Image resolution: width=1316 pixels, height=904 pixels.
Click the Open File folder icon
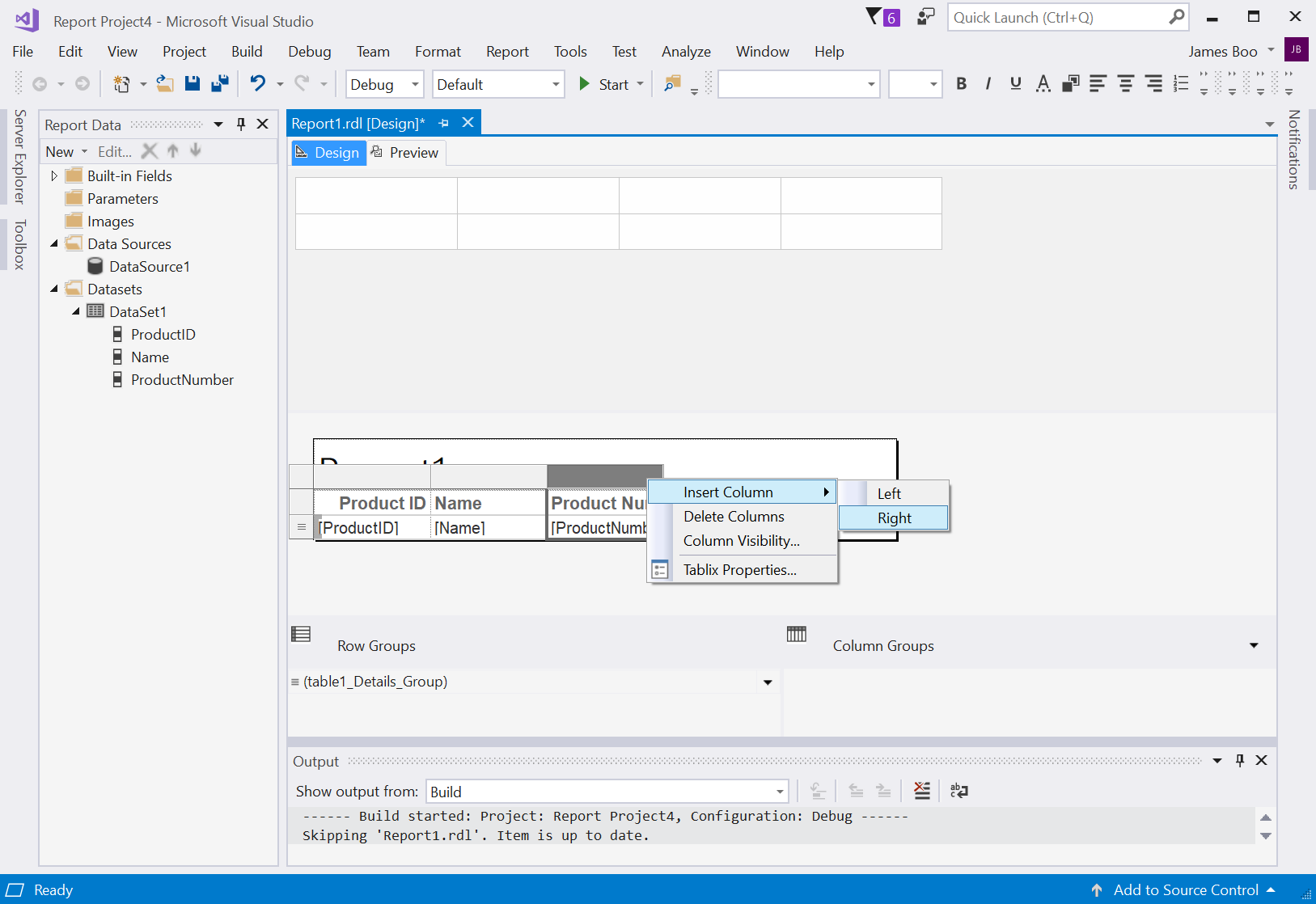click(x=165, y=83)
